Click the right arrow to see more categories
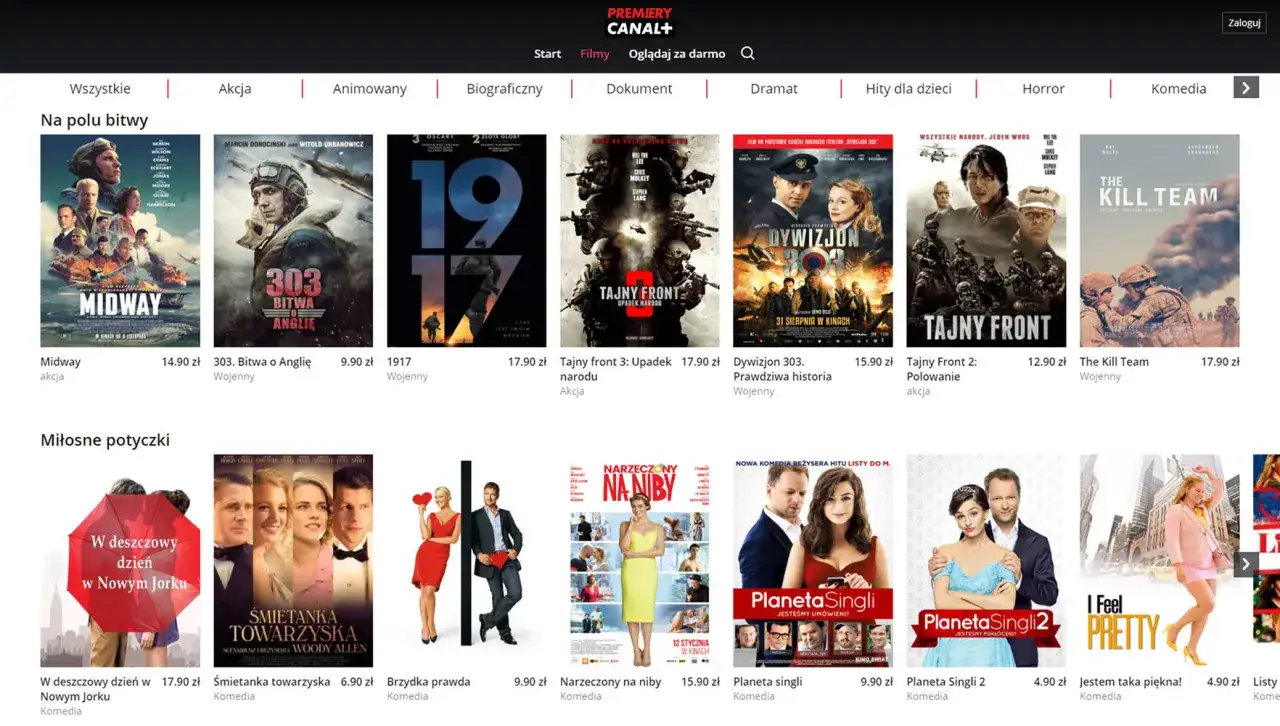Image resolution: width=1280 pixels, height=726 pixels. pos(1245,87)
